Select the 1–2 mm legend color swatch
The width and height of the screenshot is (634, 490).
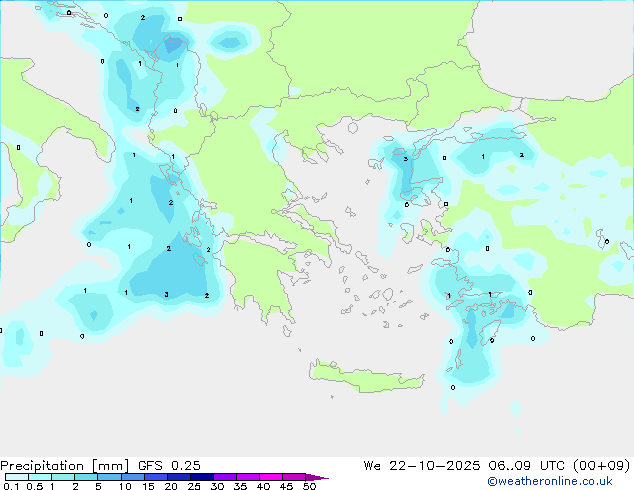pyautogui.click(x=63, y=477)
